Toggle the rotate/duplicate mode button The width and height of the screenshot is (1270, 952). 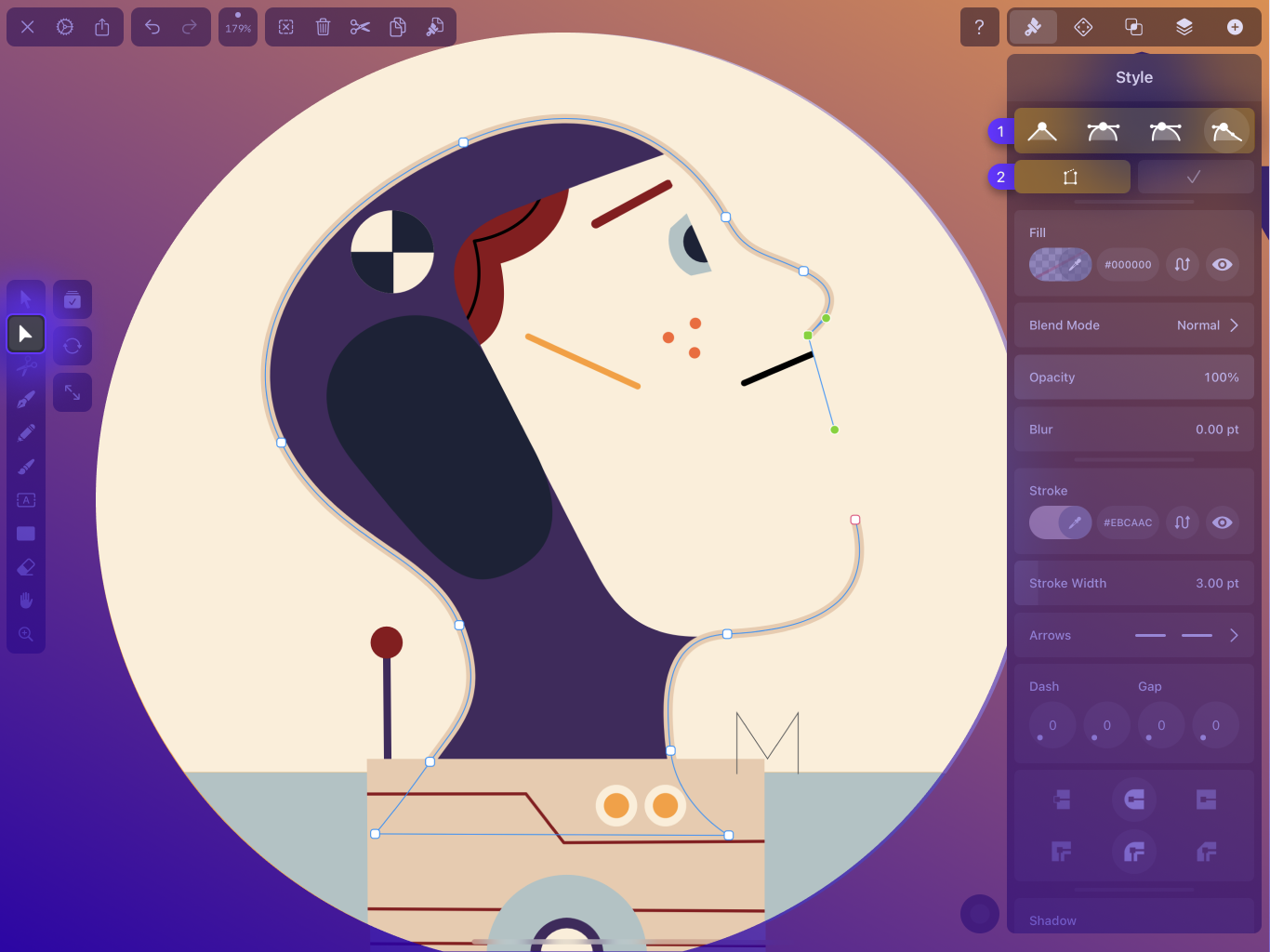pyautogui.click(x=73, y=346)
